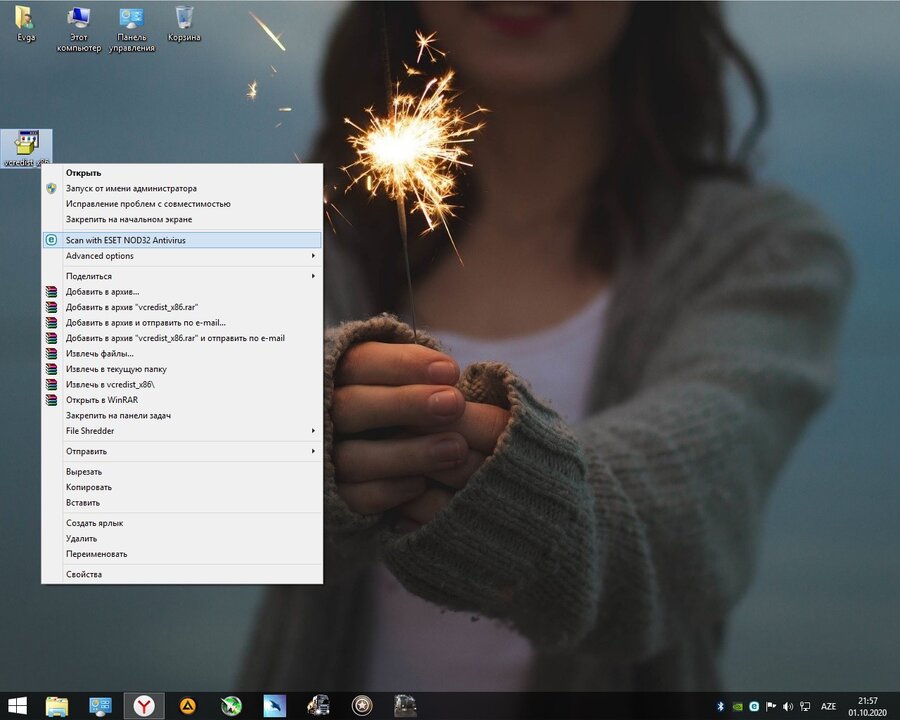Click the Windows Start button
This screenshot has height=720, width=900.
pyautogui.click(x=17, y=706)
